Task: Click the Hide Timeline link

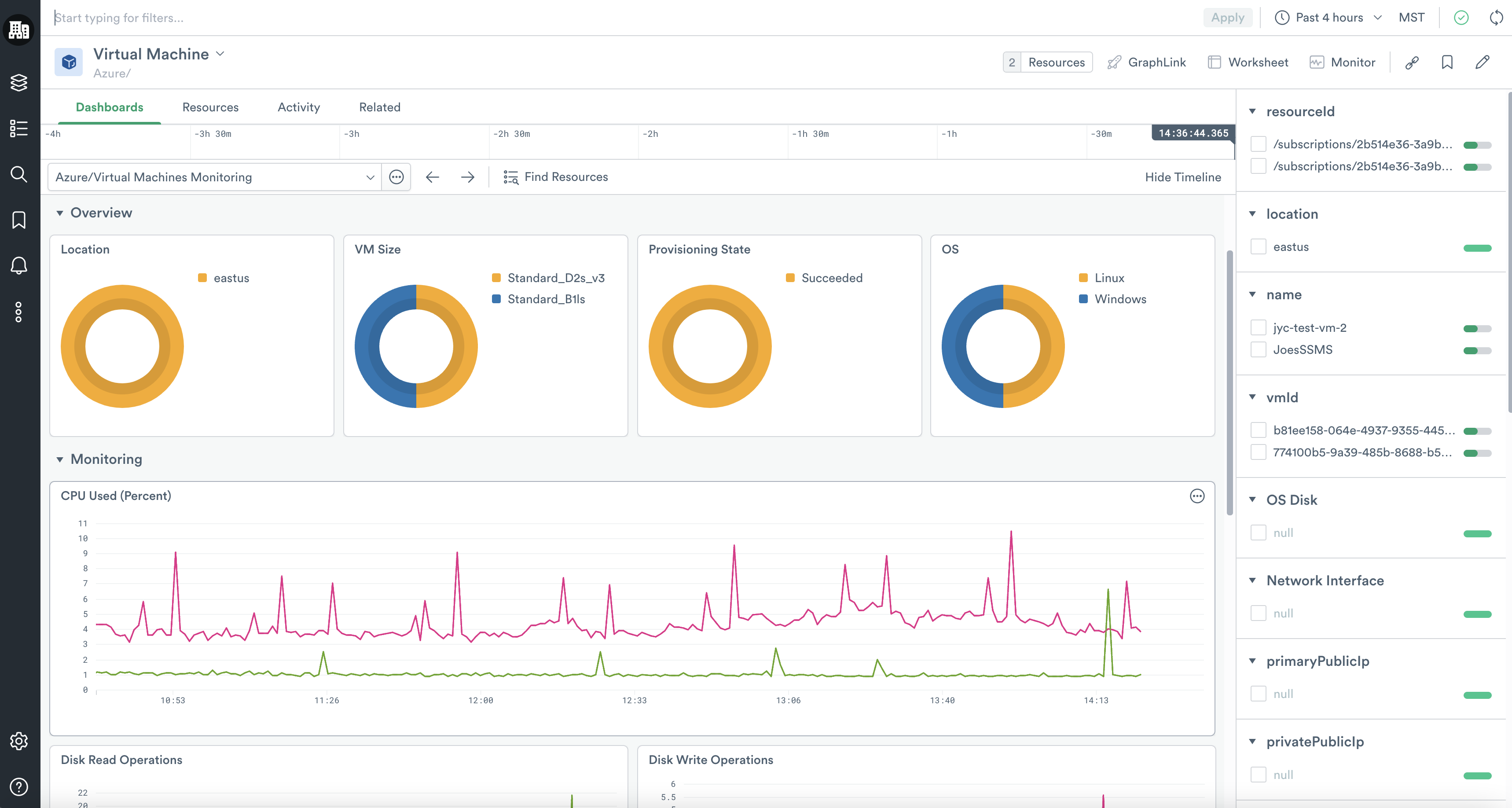Action: click(1182, 177)
